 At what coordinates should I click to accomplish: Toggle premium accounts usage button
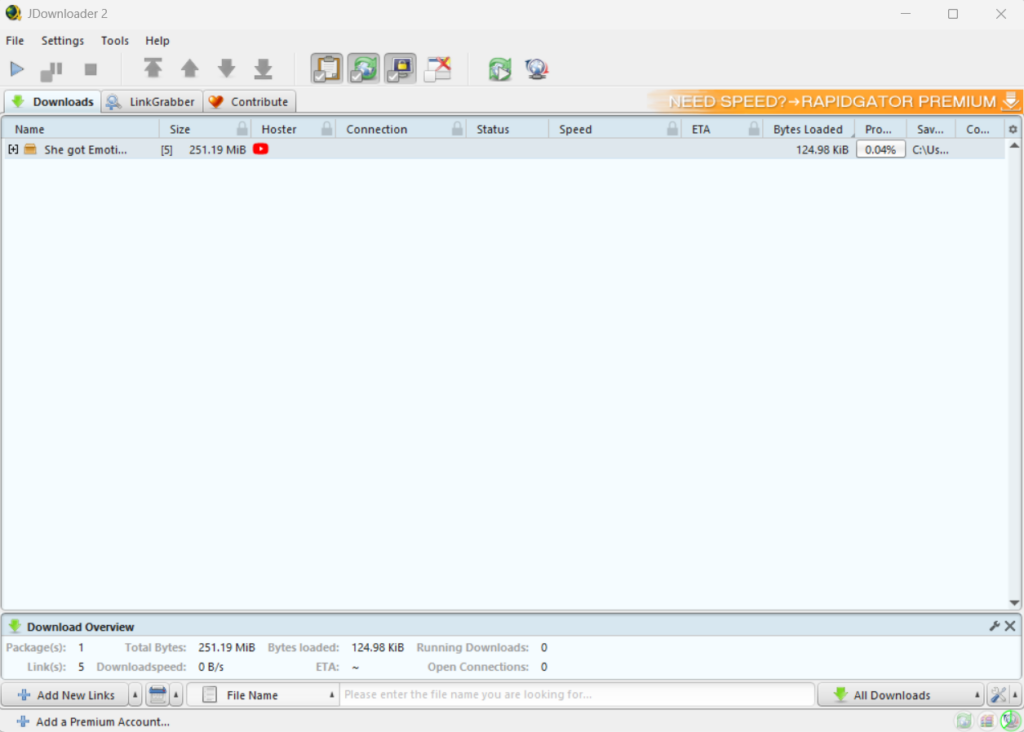(400, 69)
